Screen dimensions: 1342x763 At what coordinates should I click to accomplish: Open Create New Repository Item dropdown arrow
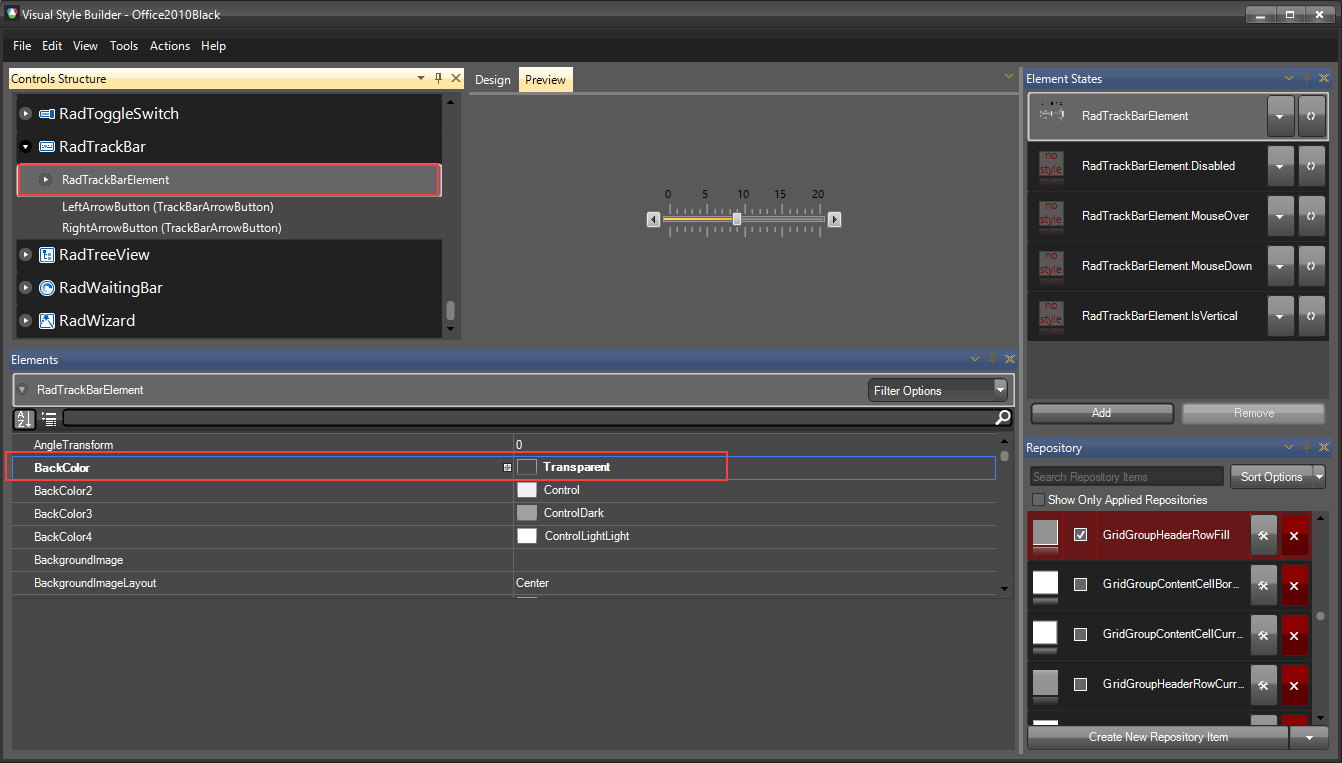(1309, 737)
